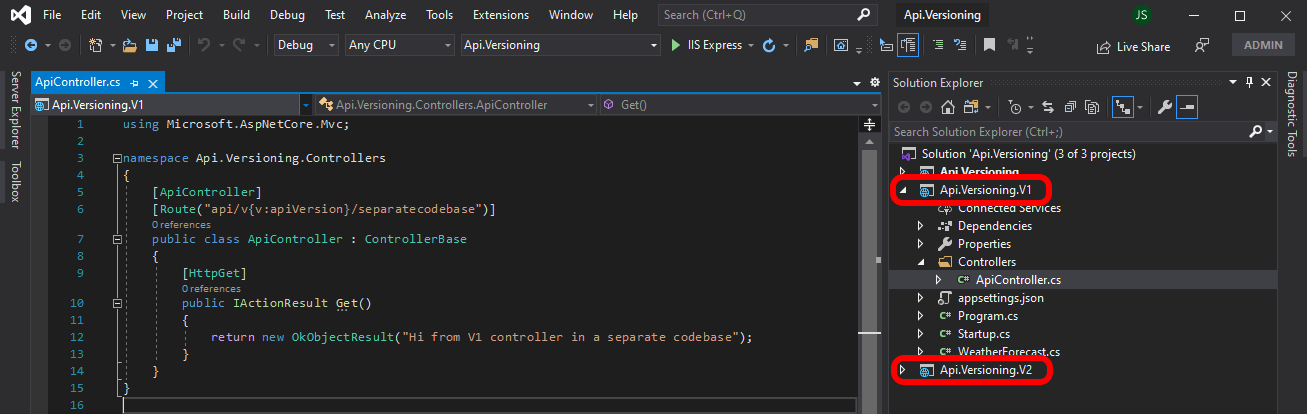Open the Analyze menu
This screenshot has width=1307, height=414.
coord(385,15)
